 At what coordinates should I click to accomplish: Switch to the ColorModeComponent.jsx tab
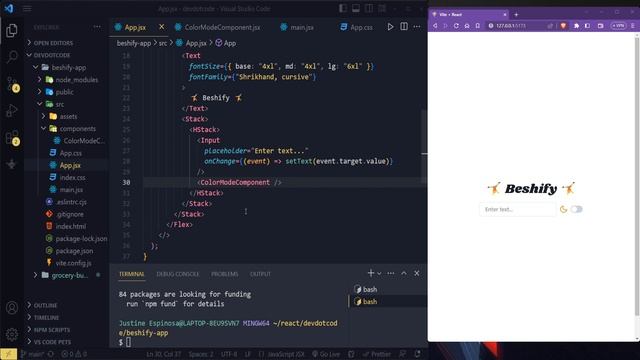point(222,27)
